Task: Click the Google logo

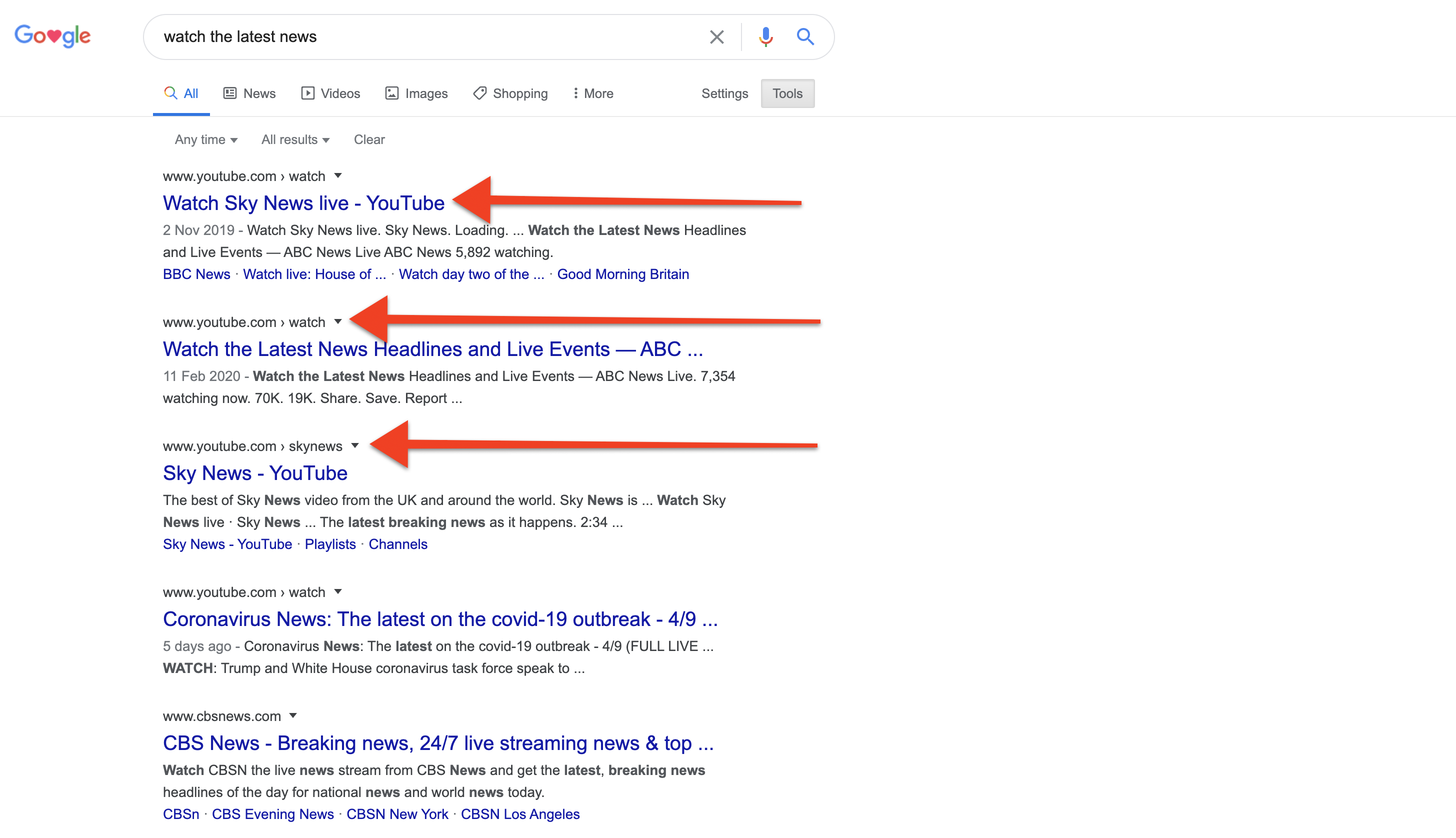Action: (52, 36)
